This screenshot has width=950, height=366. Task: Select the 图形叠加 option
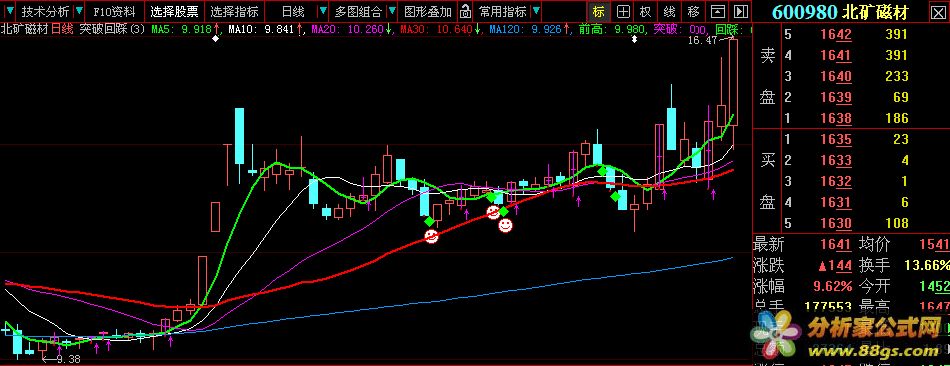[x=428, y=11]
